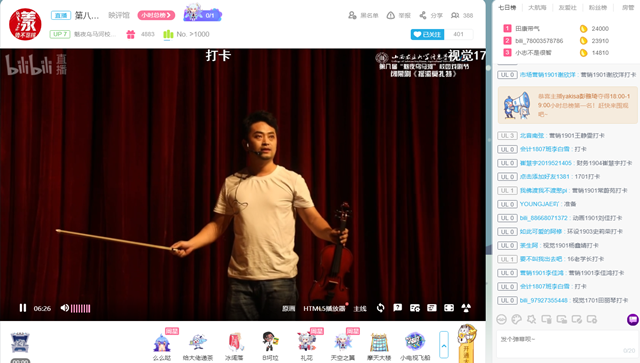Click the pink gift icon beside 4883
The height and width of the screenshot is (363, 640).
click(131, 34)
